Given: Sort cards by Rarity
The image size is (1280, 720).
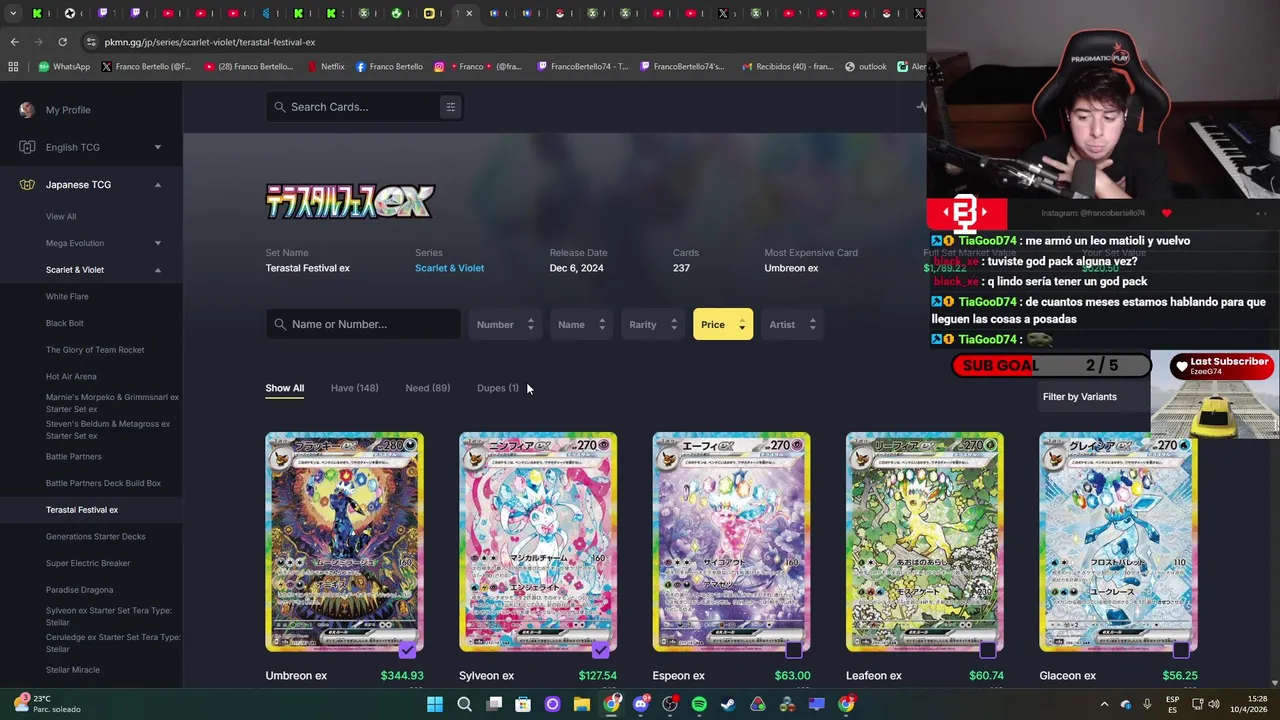Looking at the screenshot, I should [x=652, y=324].
